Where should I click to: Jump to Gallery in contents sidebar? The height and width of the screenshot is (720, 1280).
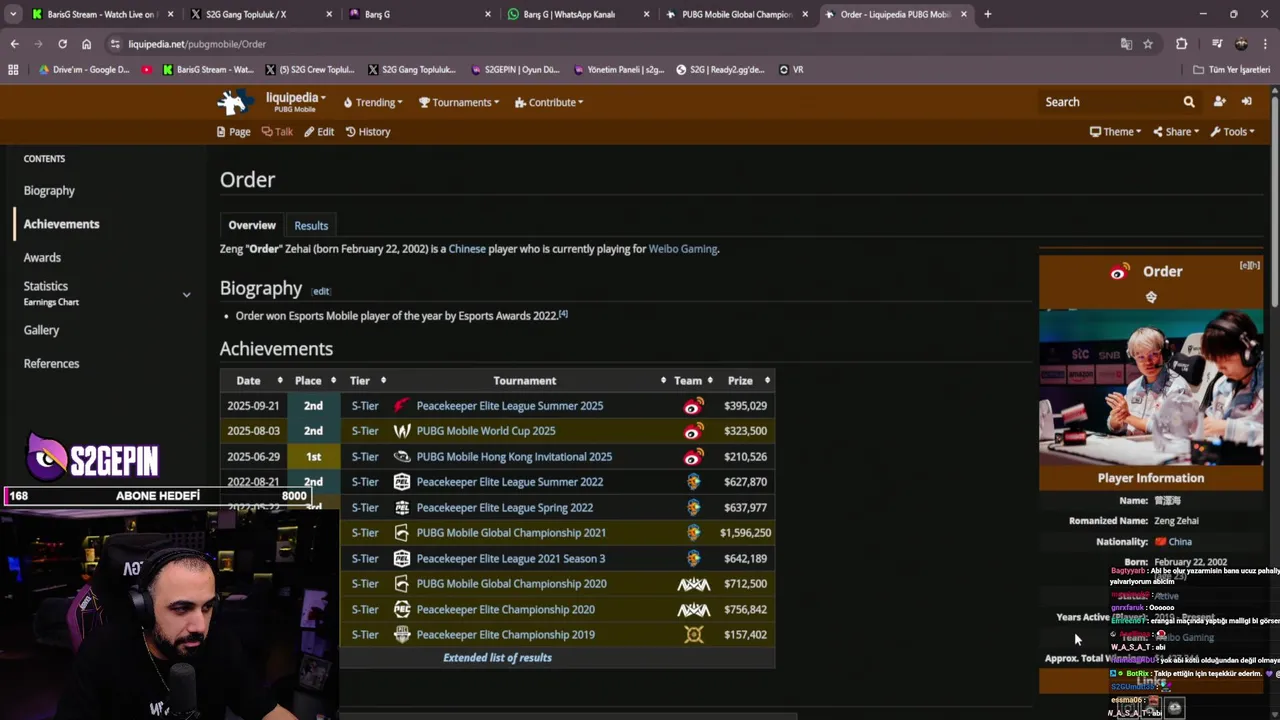point(41,330)
